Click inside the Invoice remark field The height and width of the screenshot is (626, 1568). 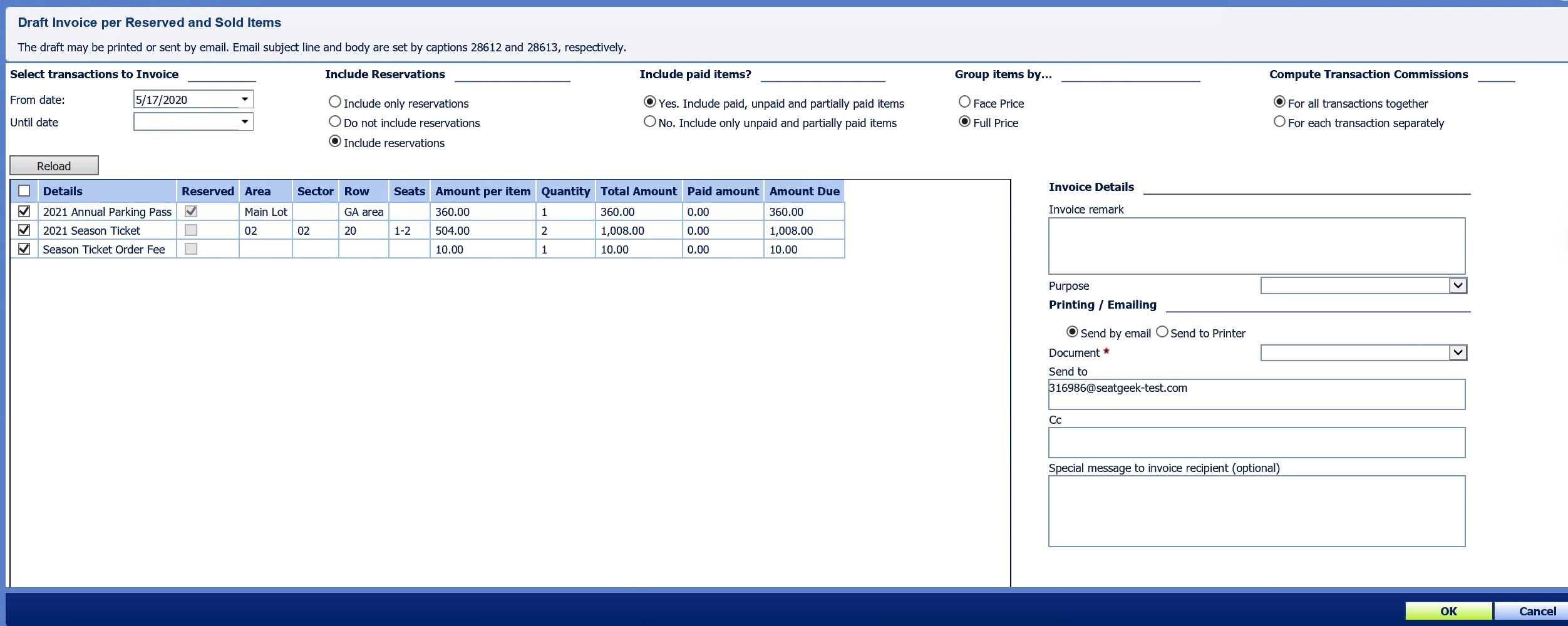point(1256,245)
